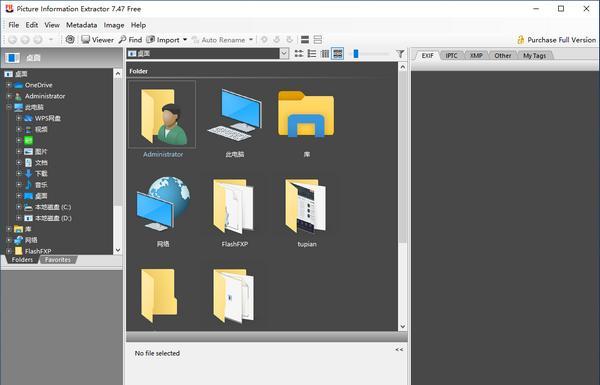Open the Image menu
The width and height of the screenshot is (600, 385).
[114, 25]
